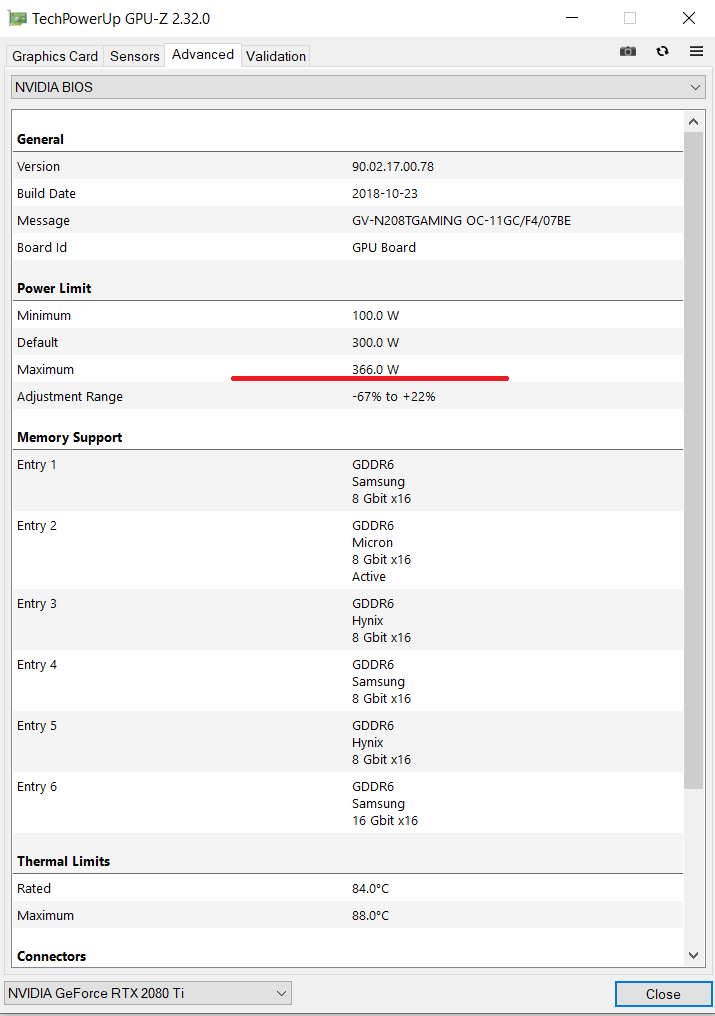The height and width of the screenshot is (1016, 715).
Task: Select the Rated thermal value 84.0°C
Action: coord(370,888)
